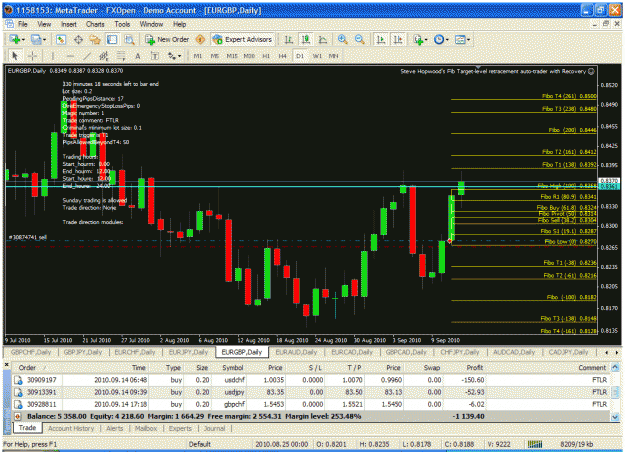Open the Market Watch window icon
The width and height of the screenshot is (625, 452).
point(61,39)
